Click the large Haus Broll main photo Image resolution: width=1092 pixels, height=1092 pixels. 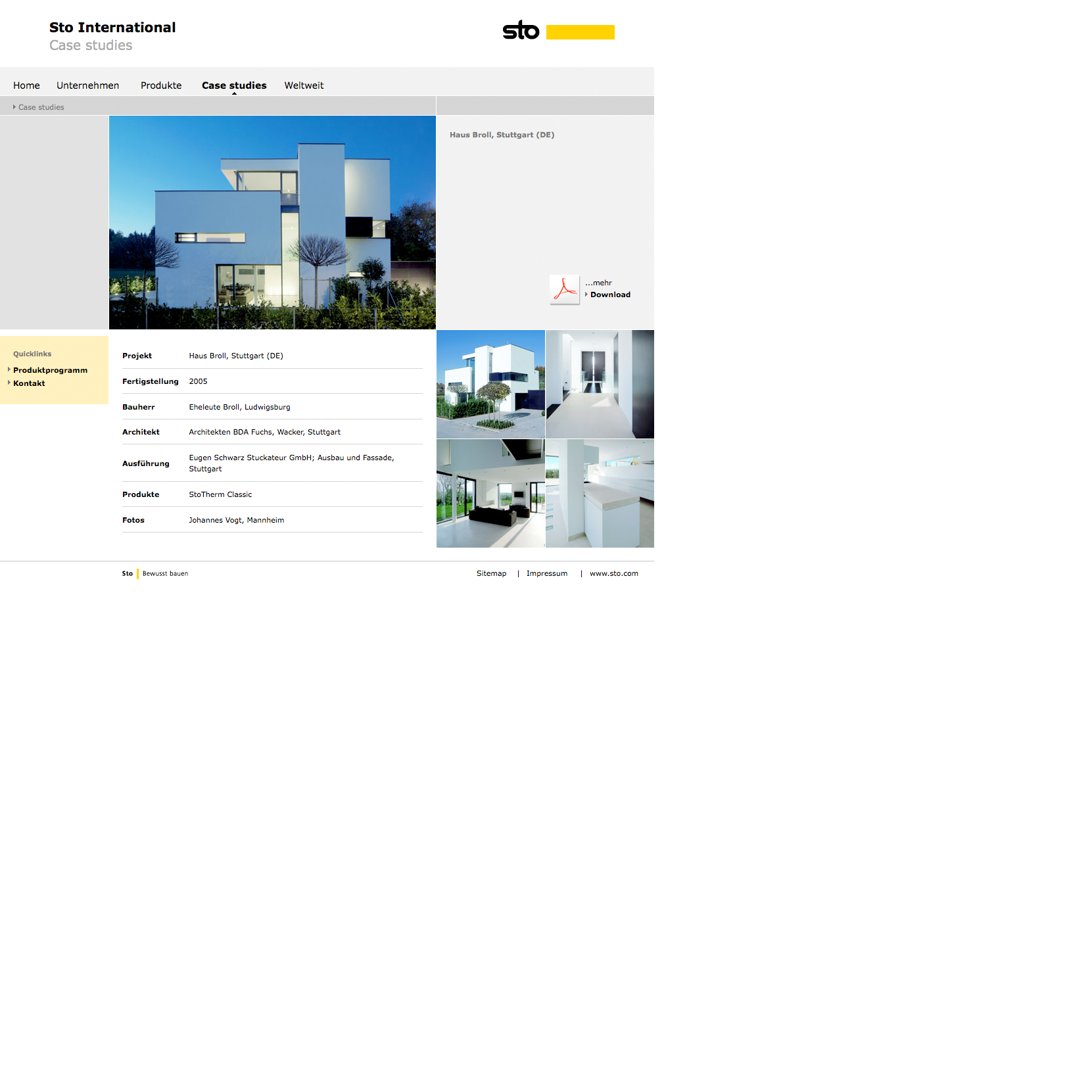pyautogui.click(x=272, y=222)
